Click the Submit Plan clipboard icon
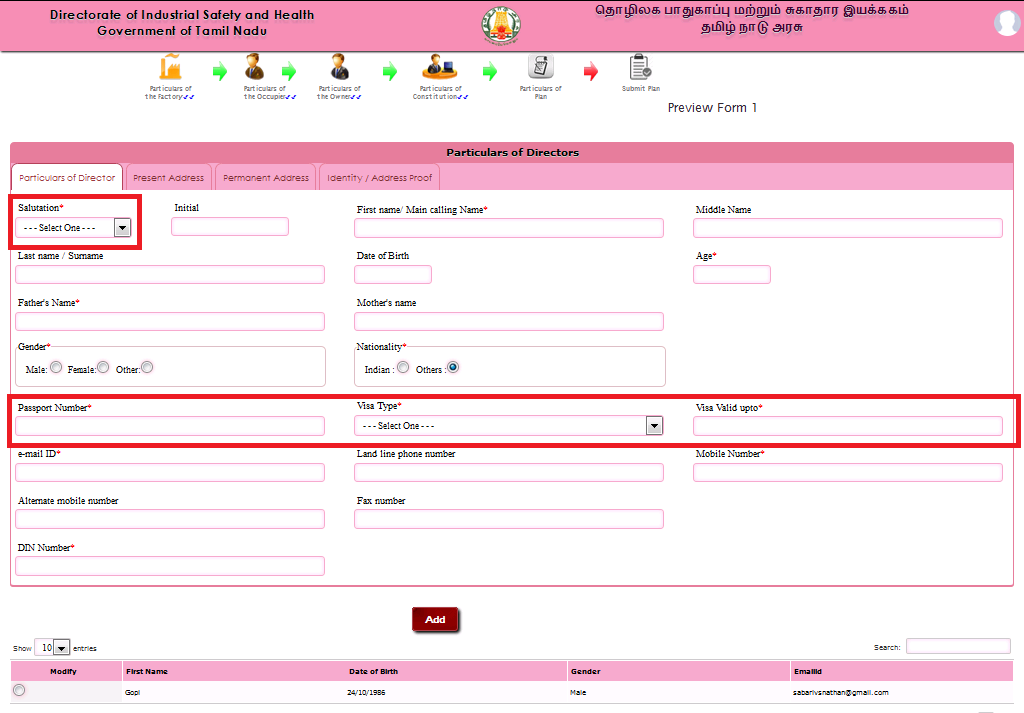 pyautogui.click(x=640, y=67)
